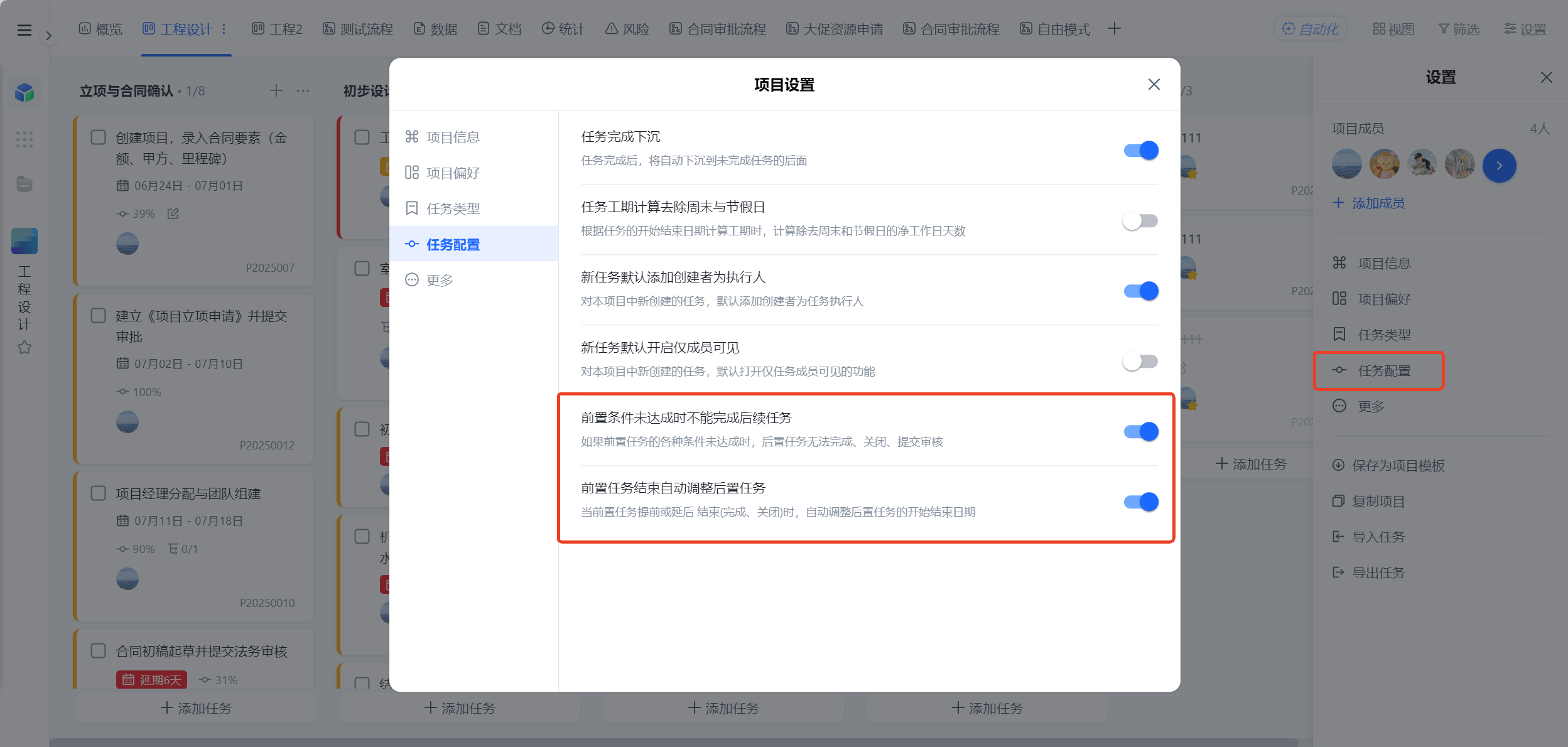
Task: Click the horizontal scrollbar at bottom
Action: pyautogui.click(x=673, y=742)
